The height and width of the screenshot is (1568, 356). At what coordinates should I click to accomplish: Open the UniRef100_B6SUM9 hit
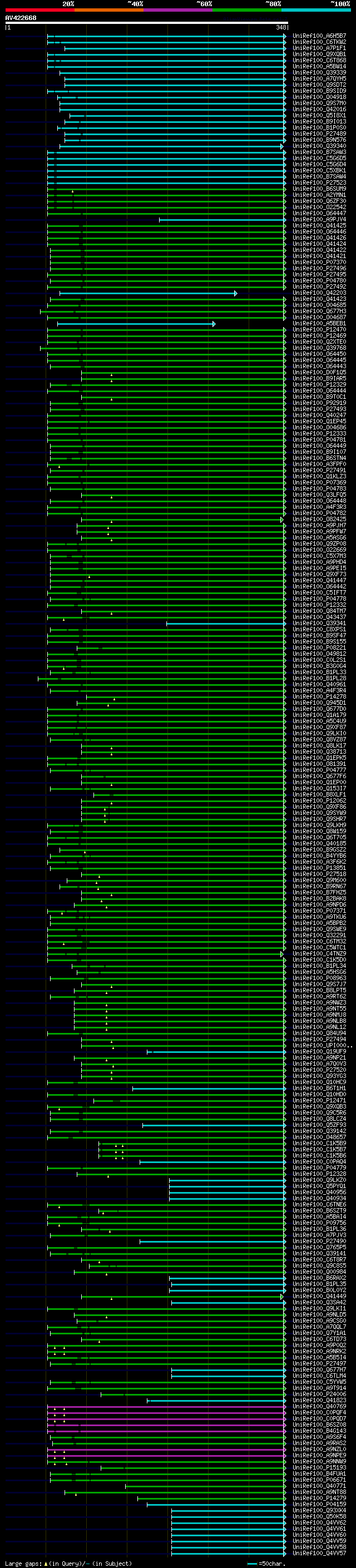319,189
